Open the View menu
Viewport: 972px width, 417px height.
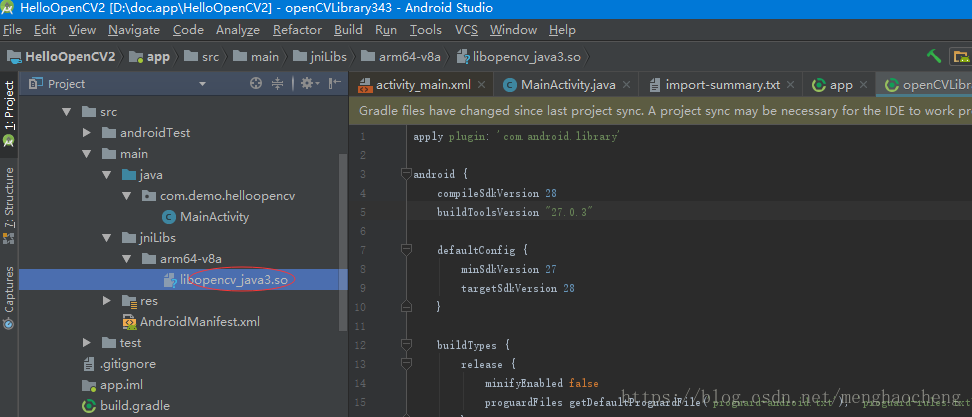tap(82, 30)
